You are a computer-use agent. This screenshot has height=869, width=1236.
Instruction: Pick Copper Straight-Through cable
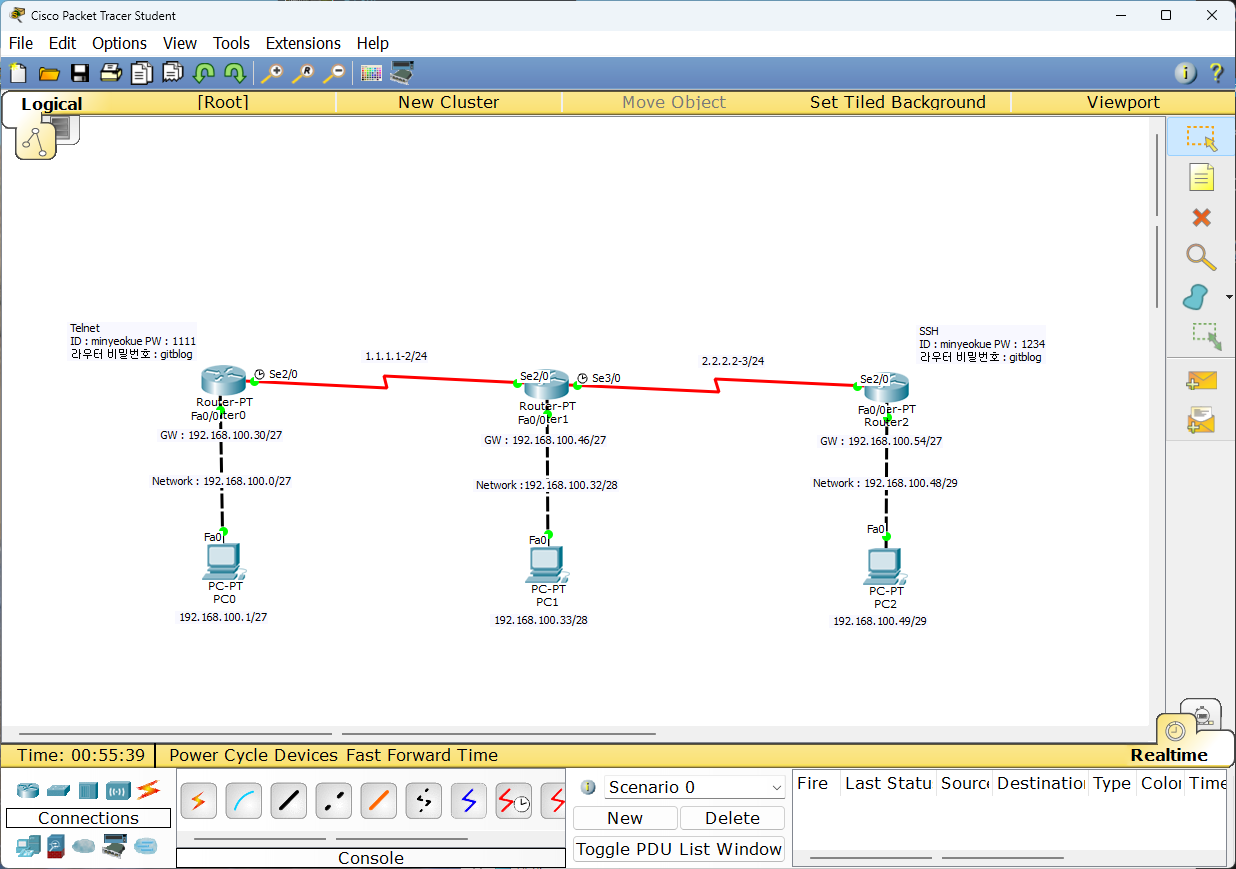click(289, 800)
